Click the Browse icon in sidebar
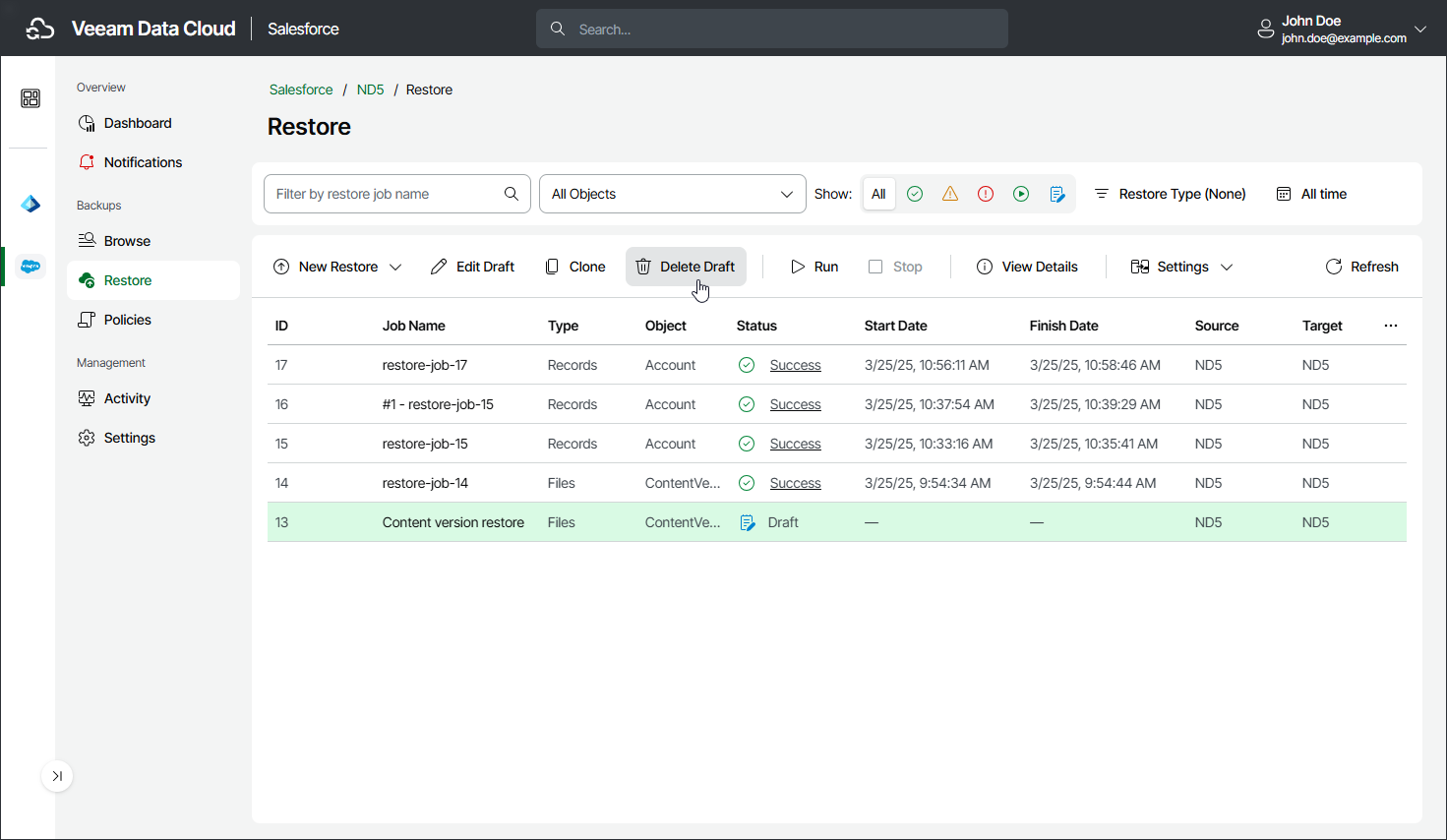The width and height of the screenshot is (1447, 840). pos(87,241)
